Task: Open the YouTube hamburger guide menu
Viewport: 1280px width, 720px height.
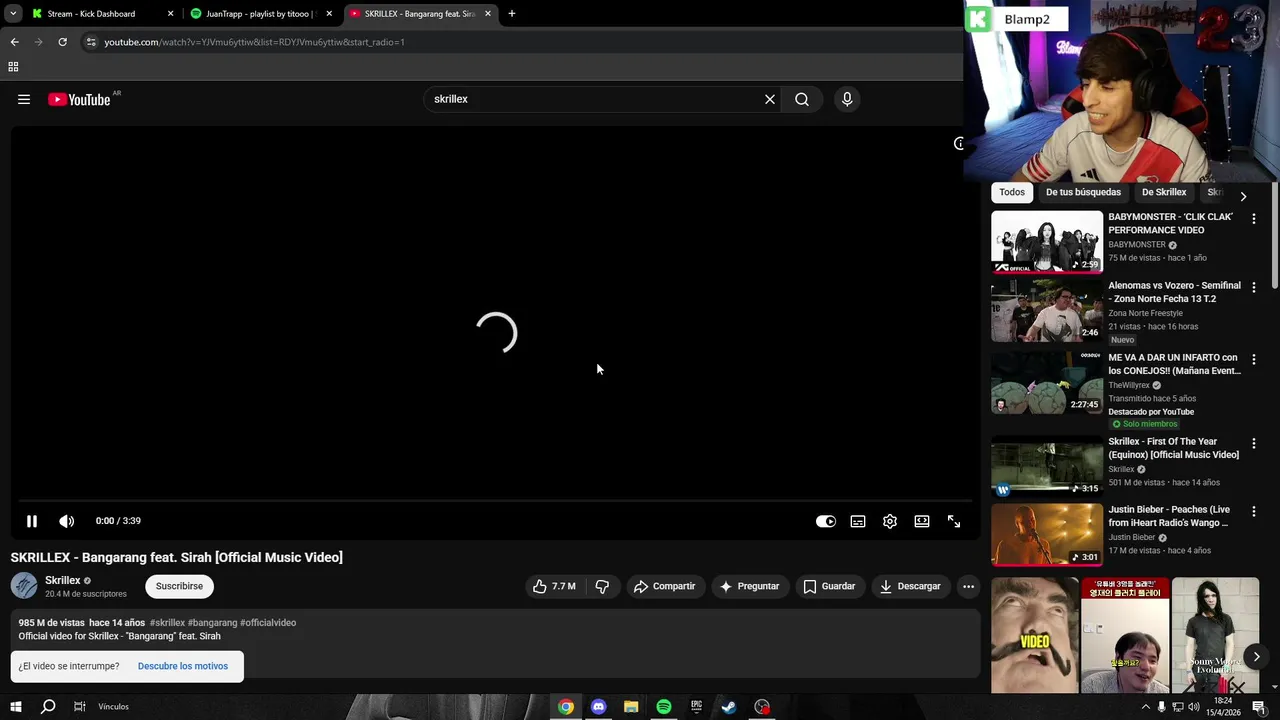Action: click(x=24, y=99)
